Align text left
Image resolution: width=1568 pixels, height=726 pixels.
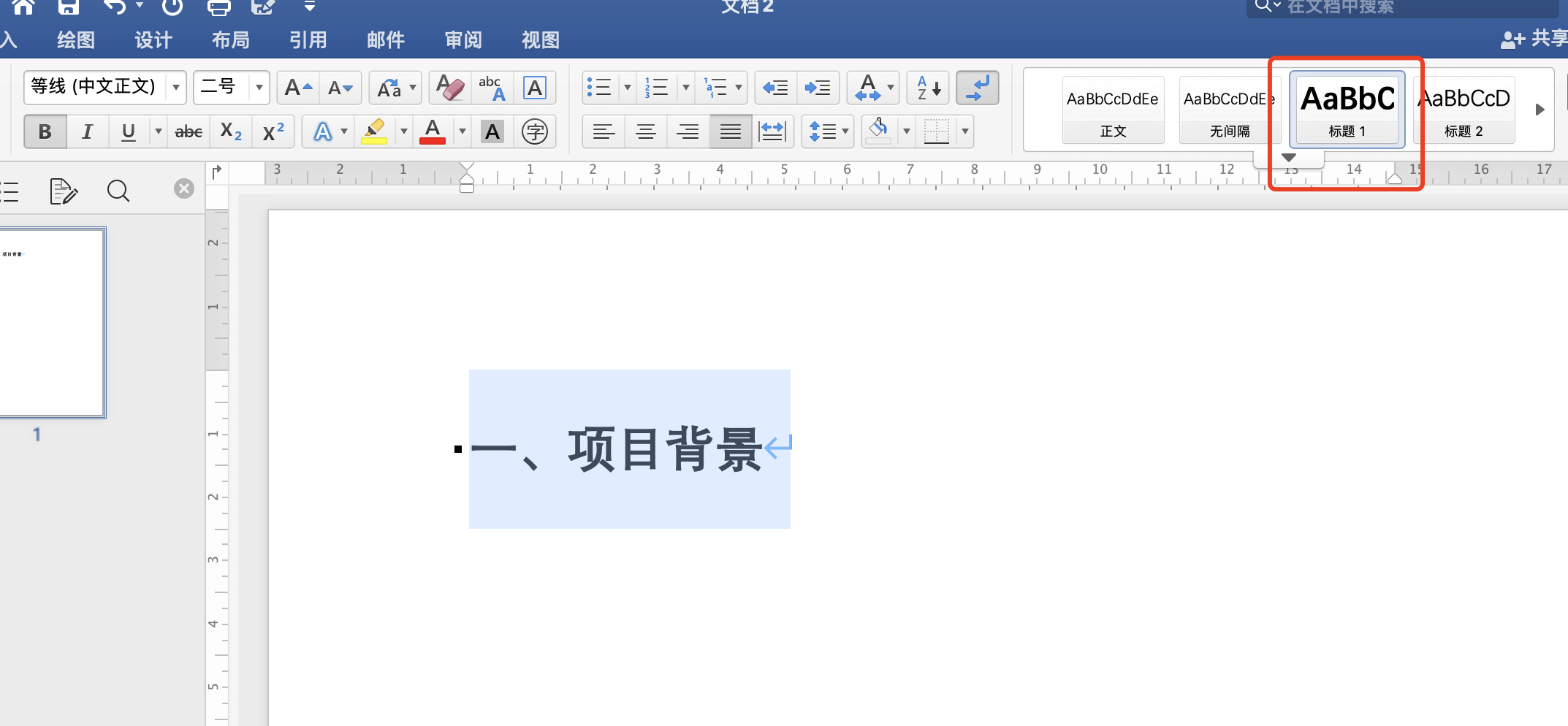tap(604, 132)
